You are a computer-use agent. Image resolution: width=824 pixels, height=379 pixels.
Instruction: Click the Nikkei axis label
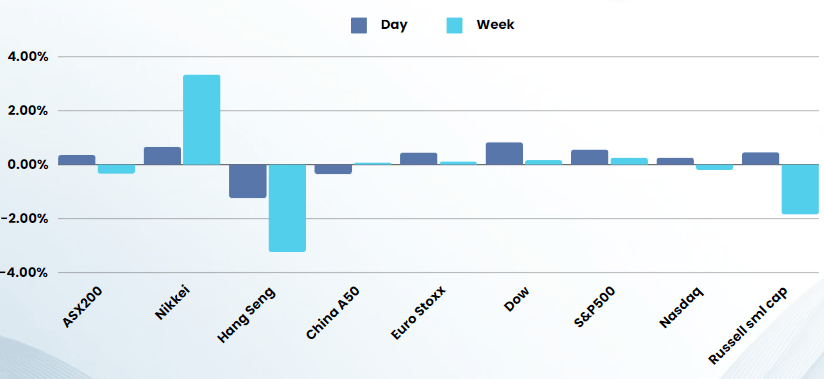point(172,303)
